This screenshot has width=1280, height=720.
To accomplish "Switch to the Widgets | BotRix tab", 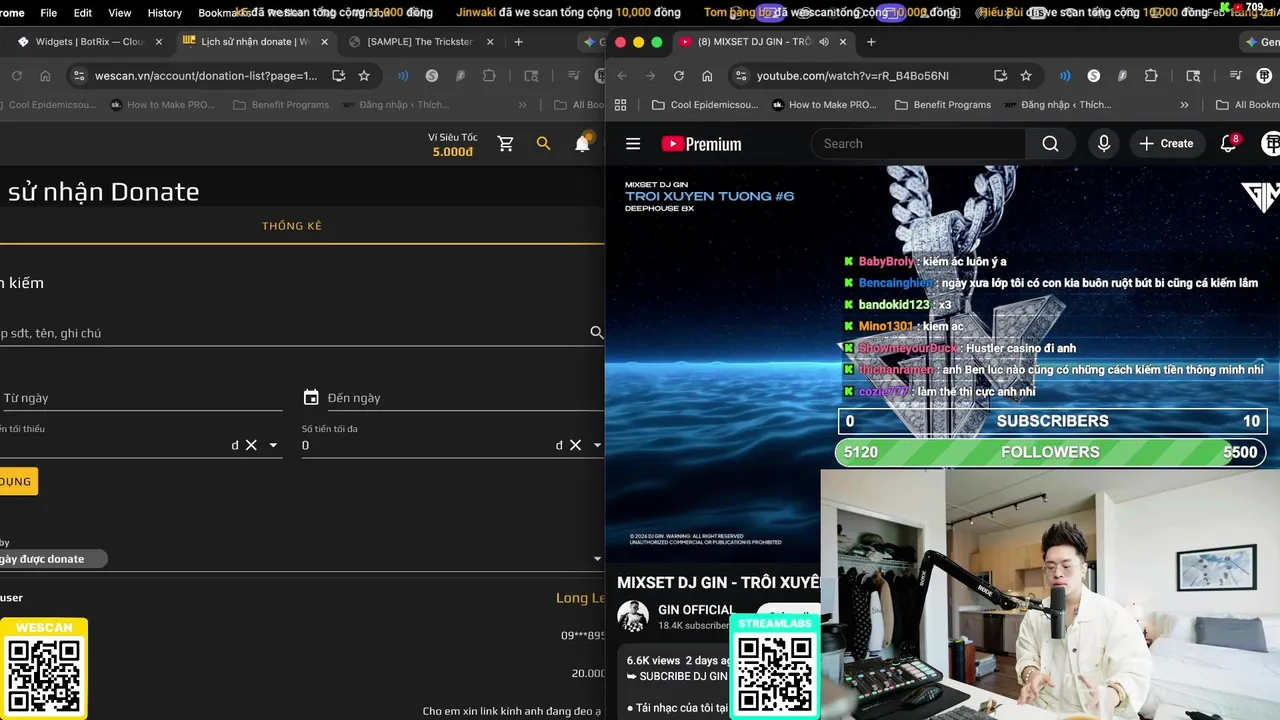I will point(90,42).
